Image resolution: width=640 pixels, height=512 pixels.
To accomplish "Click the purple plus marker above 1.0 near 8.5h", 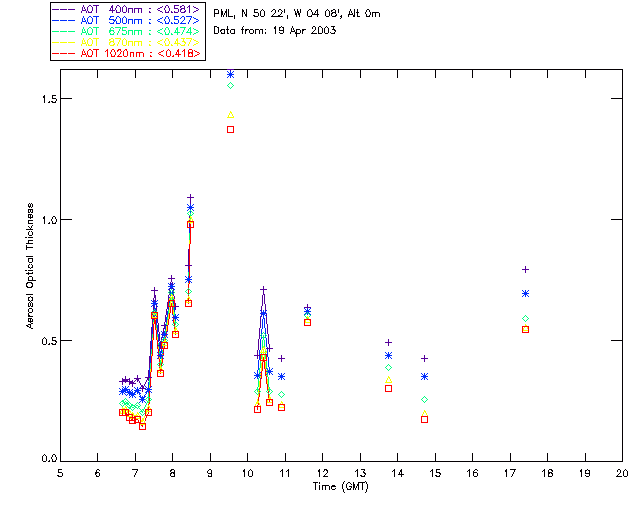I will [191, 198].
